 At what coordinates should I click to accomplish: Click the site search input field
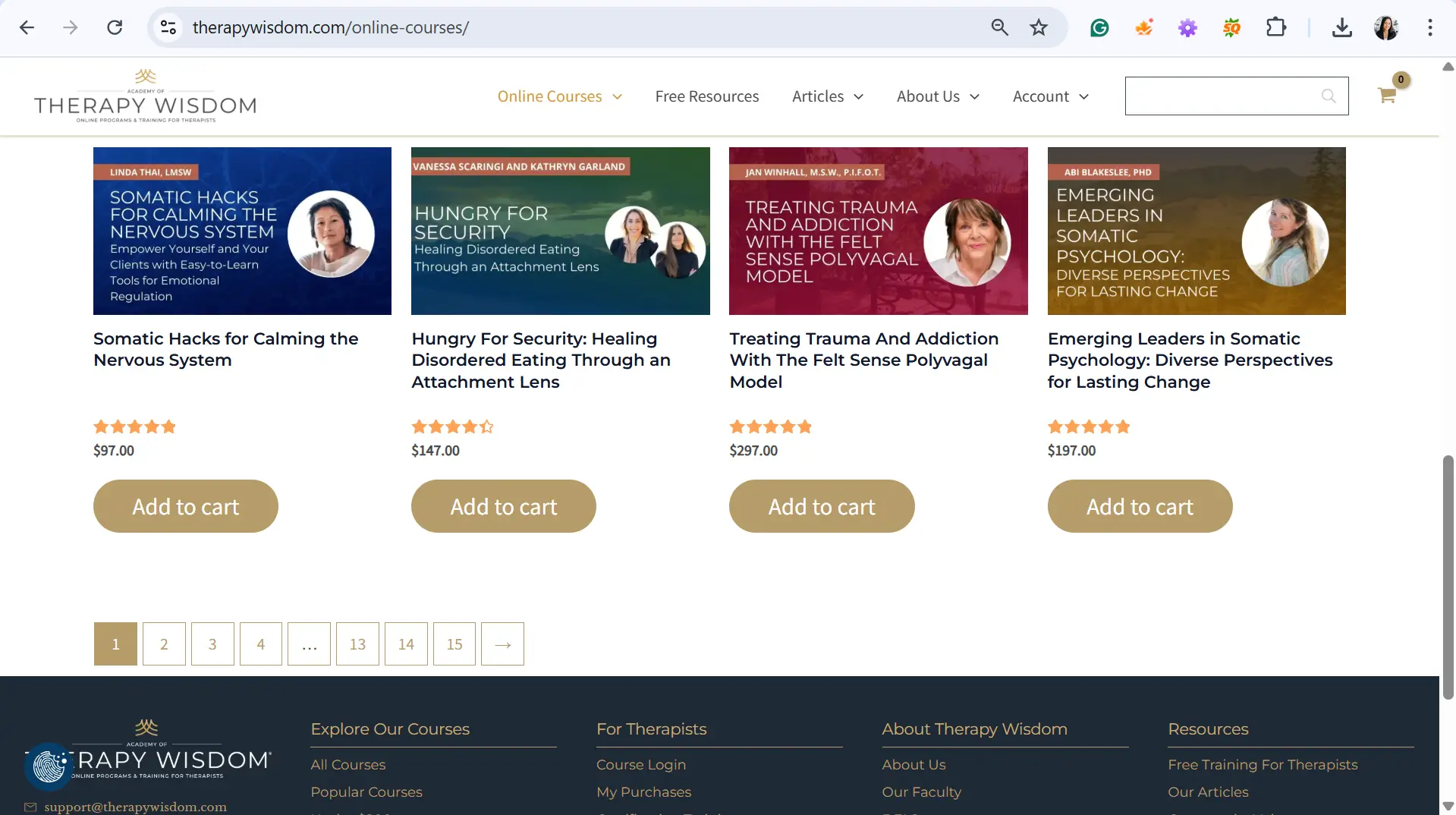click(1222, 96)
